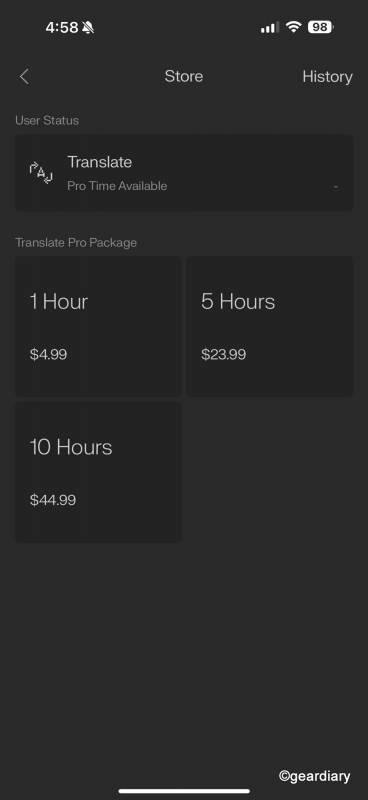Select the 10 Hours package
Image resolution: width=368 pixels, height=800 pixels.
coord(98,472)
